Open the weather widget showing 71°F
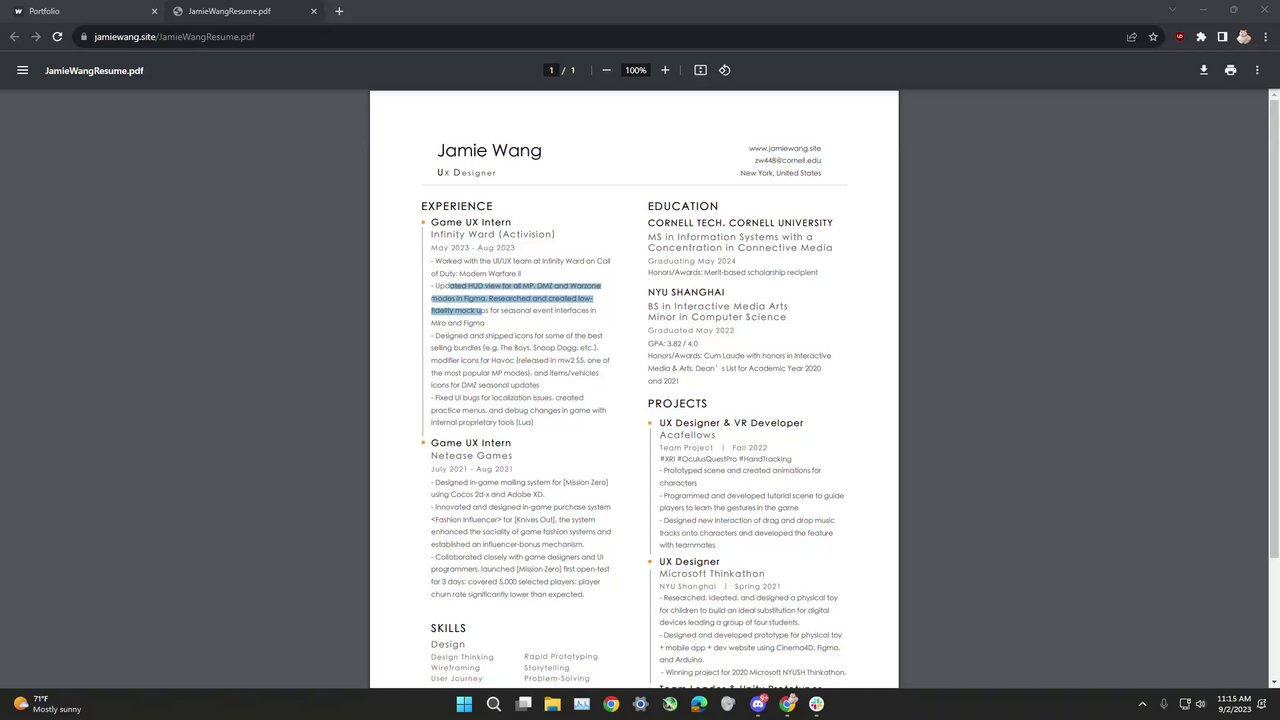The width and height of the screenshot is (1280, 720). click(x=47, y=704)
